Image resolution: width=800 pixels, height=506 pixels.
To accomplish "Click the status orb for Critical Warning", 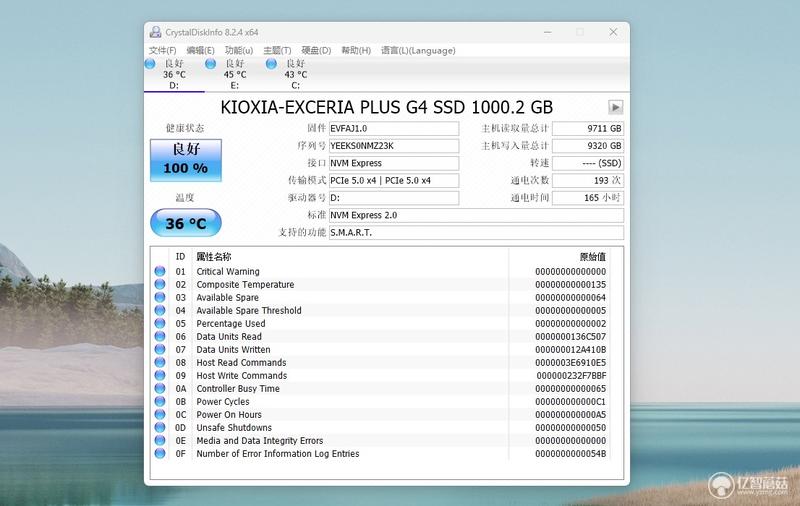I will point(160,271).
